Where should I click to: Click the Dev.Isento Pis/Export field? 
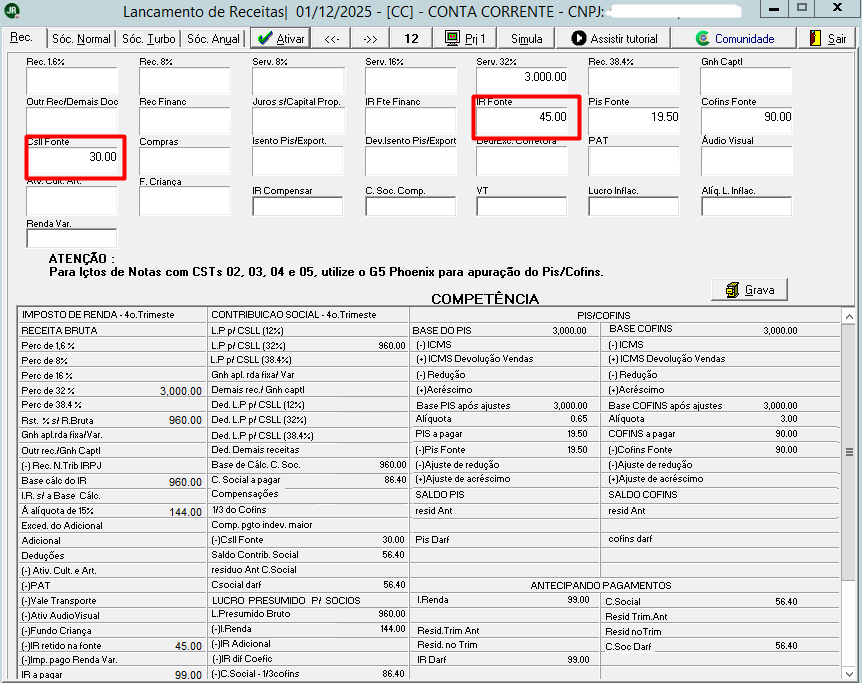point(411,161)
